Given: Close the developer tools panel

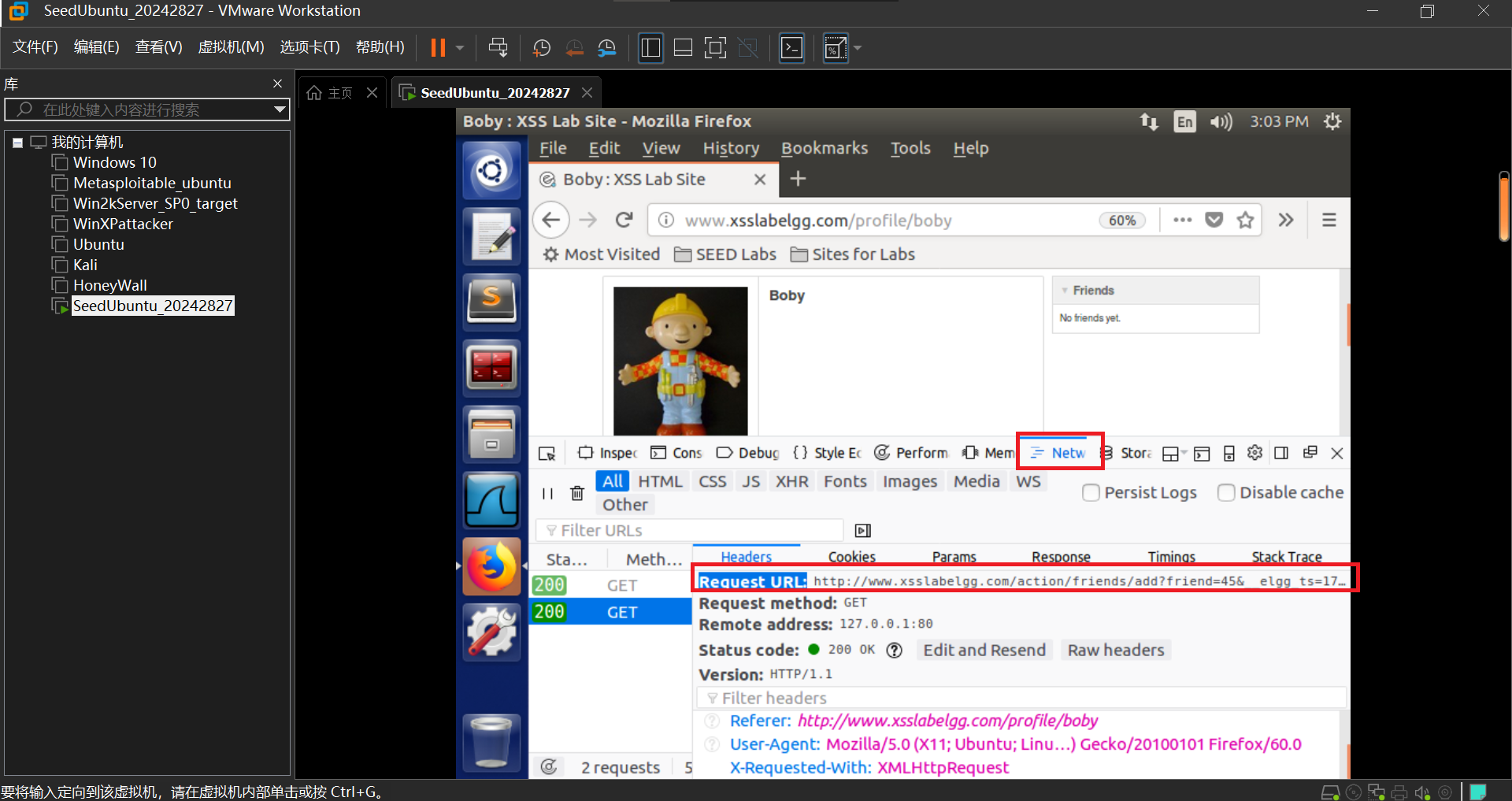Looking at the screenshot, I should click(x=1336, y=453).
